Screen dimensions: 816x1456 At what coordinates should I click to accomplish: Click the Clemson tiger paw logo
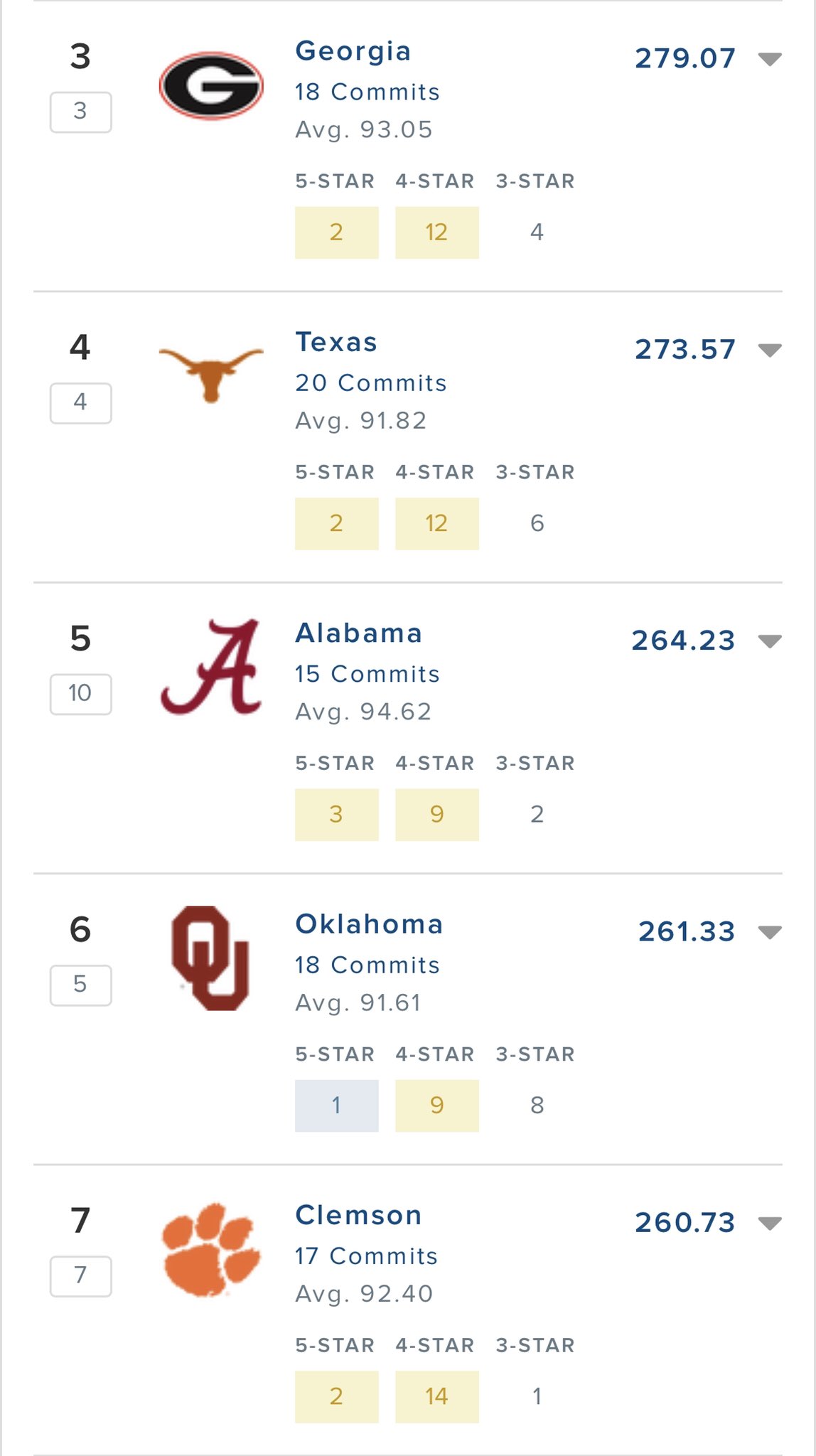tap(211, 1249)
